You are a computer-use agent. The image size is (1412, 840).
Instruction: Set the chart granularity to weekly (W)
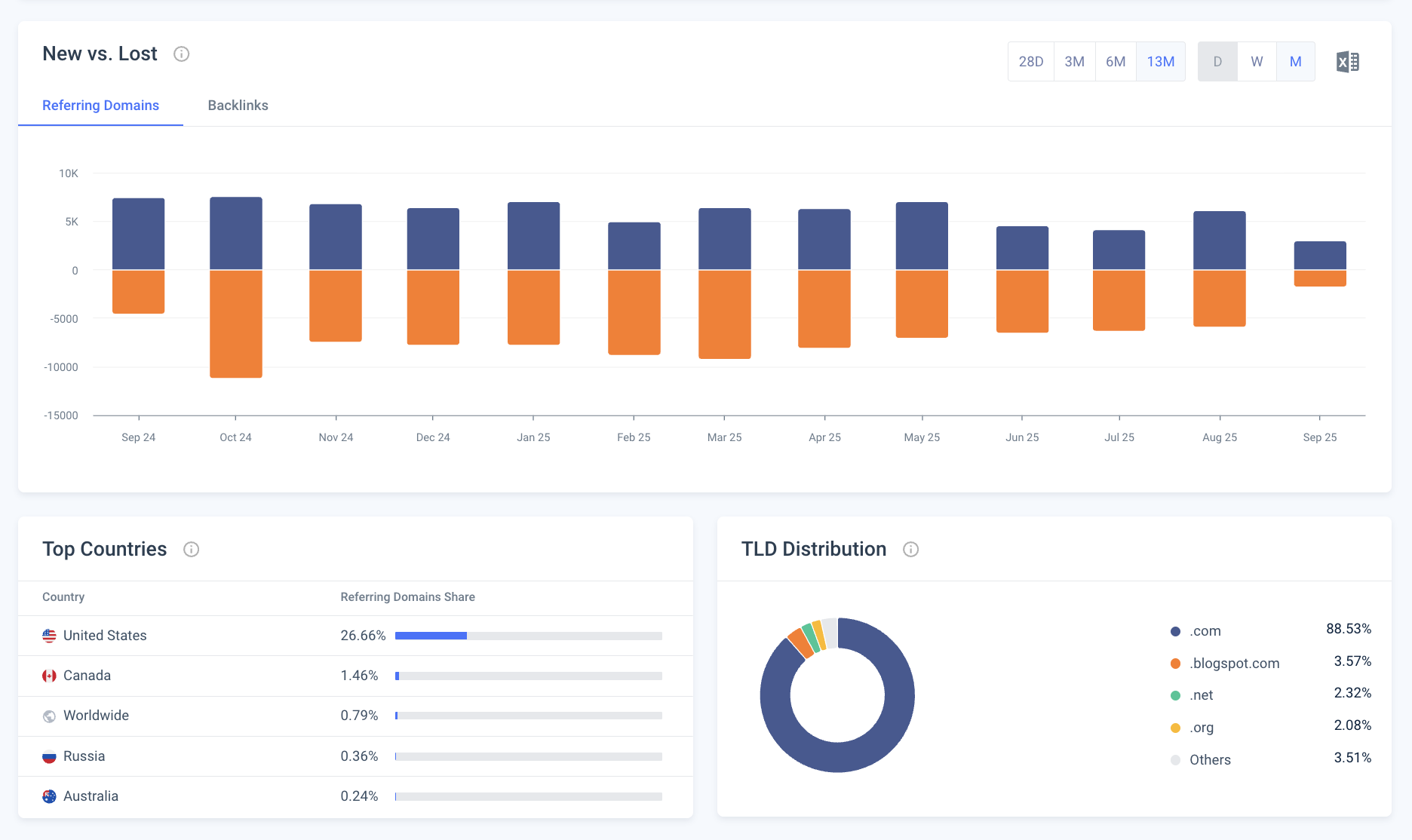coord(1257,62)
